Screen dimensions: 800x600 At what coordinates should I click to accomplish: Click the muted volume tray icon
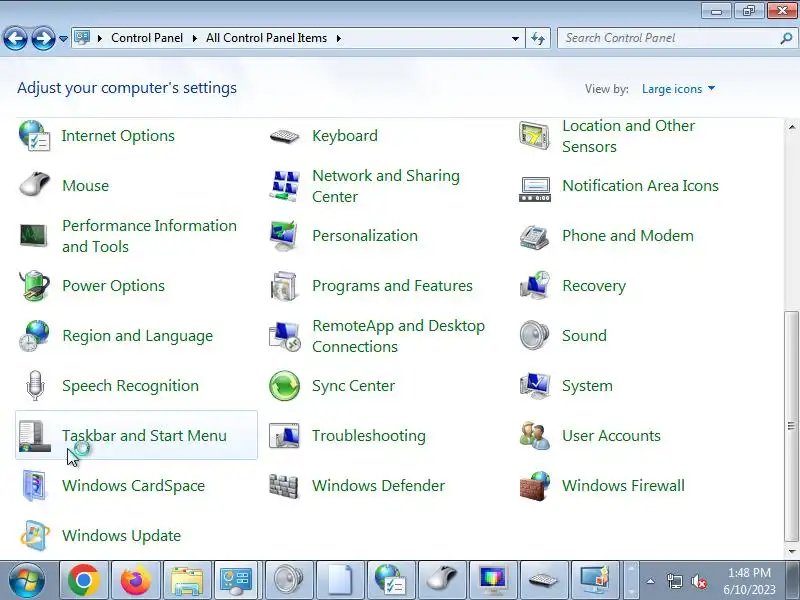pos(698,581)
